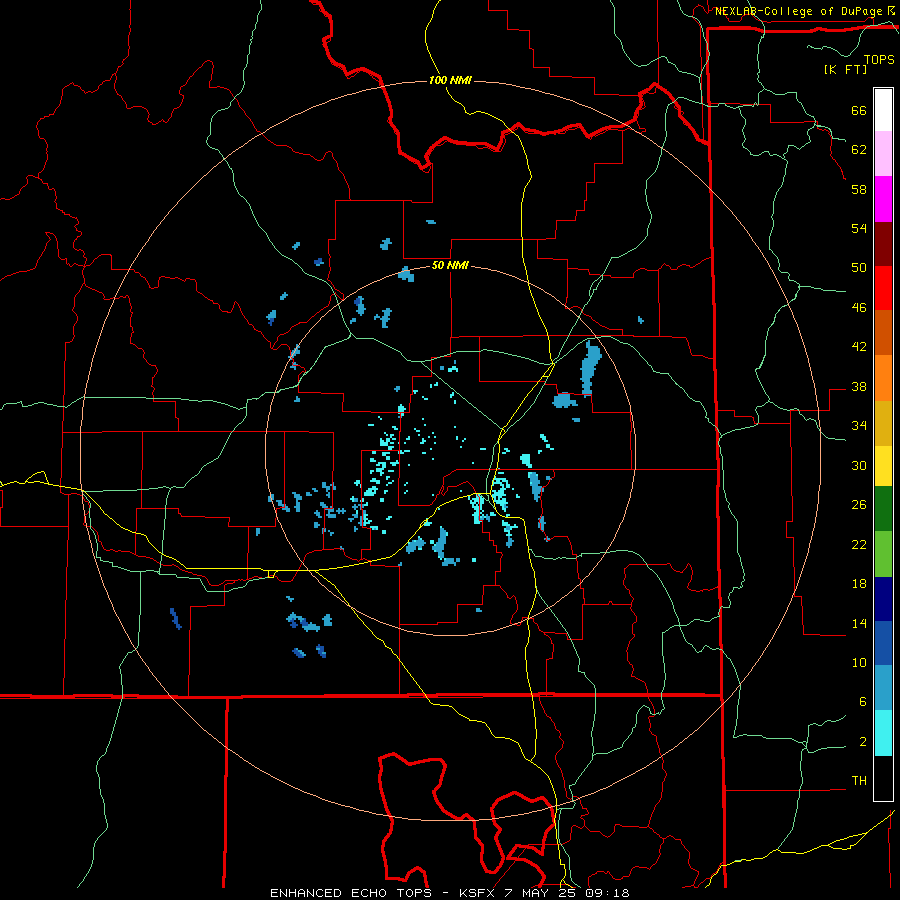Pick the cyan legend swatch
This screenshot has height=900, width=900.
(x=883, y=733)
